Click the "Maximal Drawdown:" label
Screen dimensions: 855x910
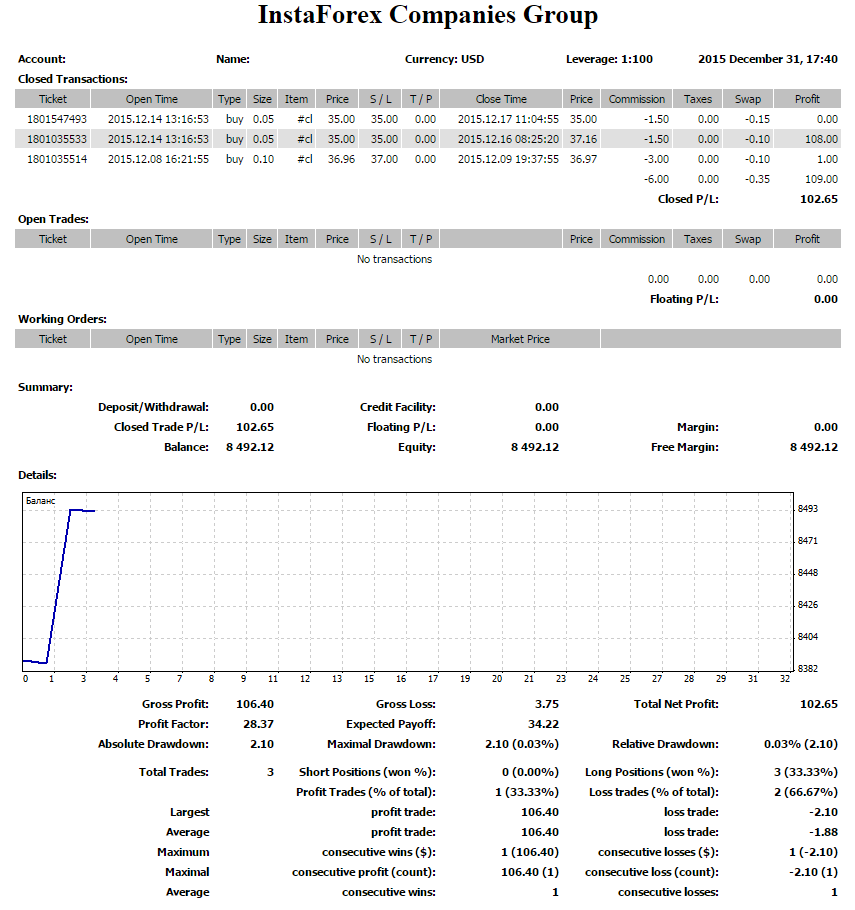(381, 744)
